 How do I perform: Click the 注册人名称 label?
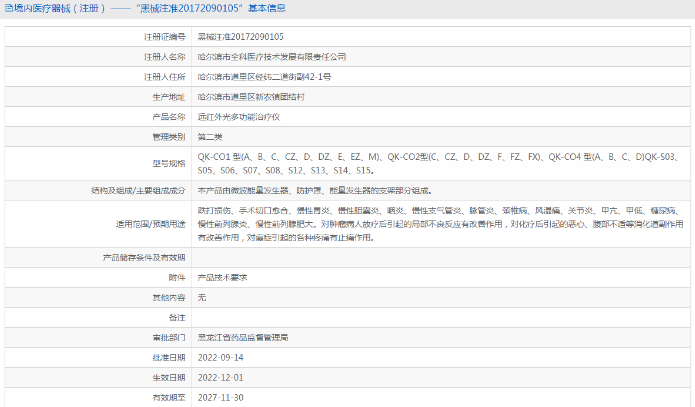point(164,57)
